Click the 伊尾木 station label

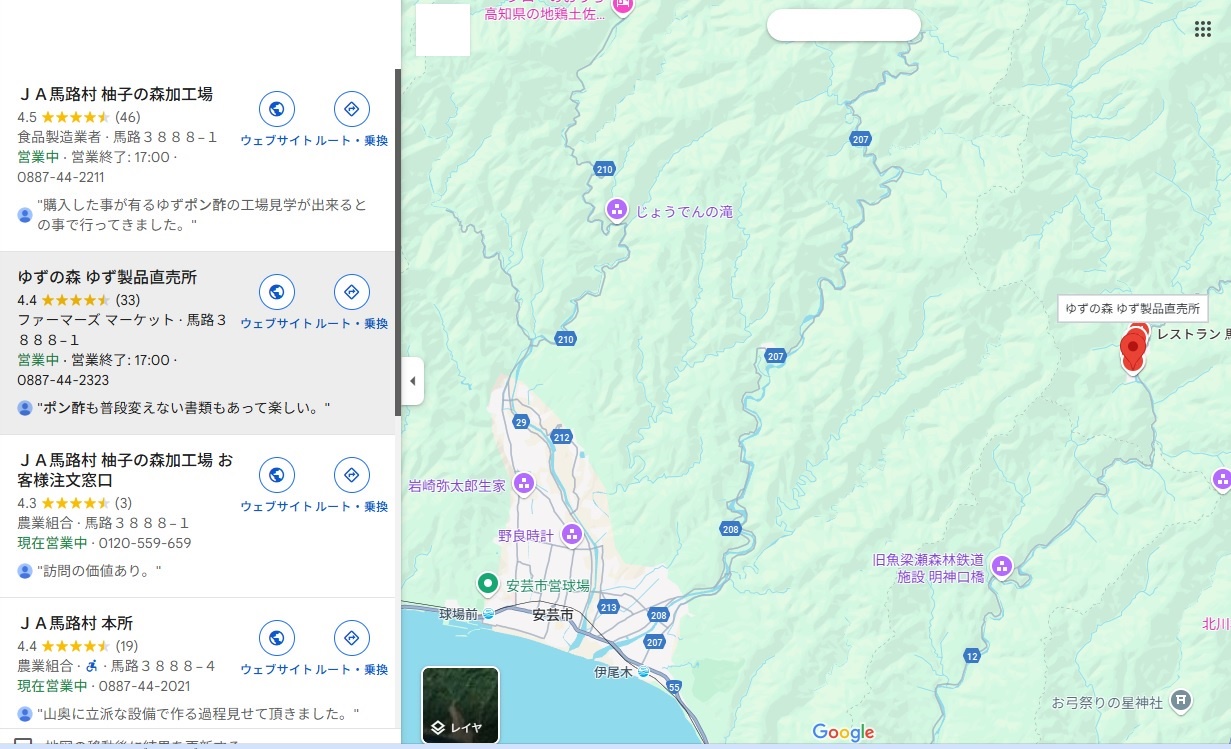pos(614,671)
